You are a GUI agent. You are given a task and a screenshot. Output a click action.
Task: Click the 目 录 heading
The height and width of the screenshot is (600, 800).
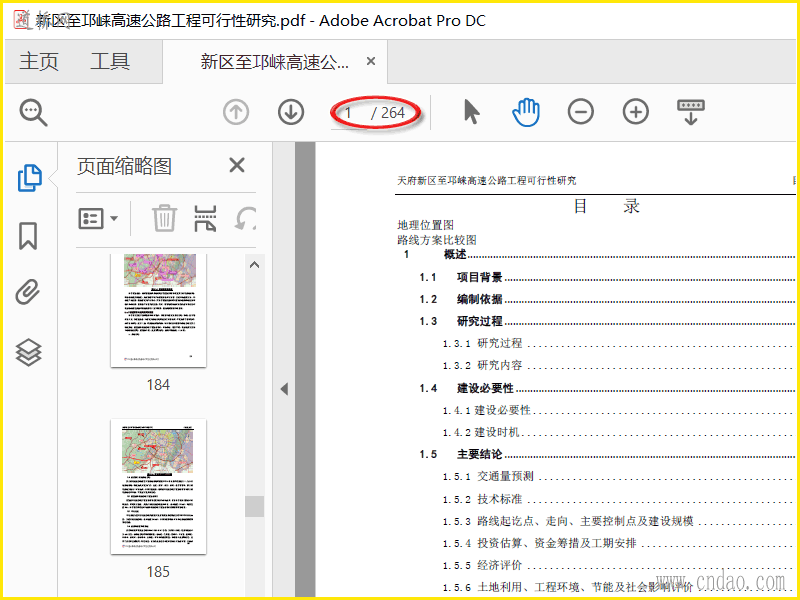point(607,206)
